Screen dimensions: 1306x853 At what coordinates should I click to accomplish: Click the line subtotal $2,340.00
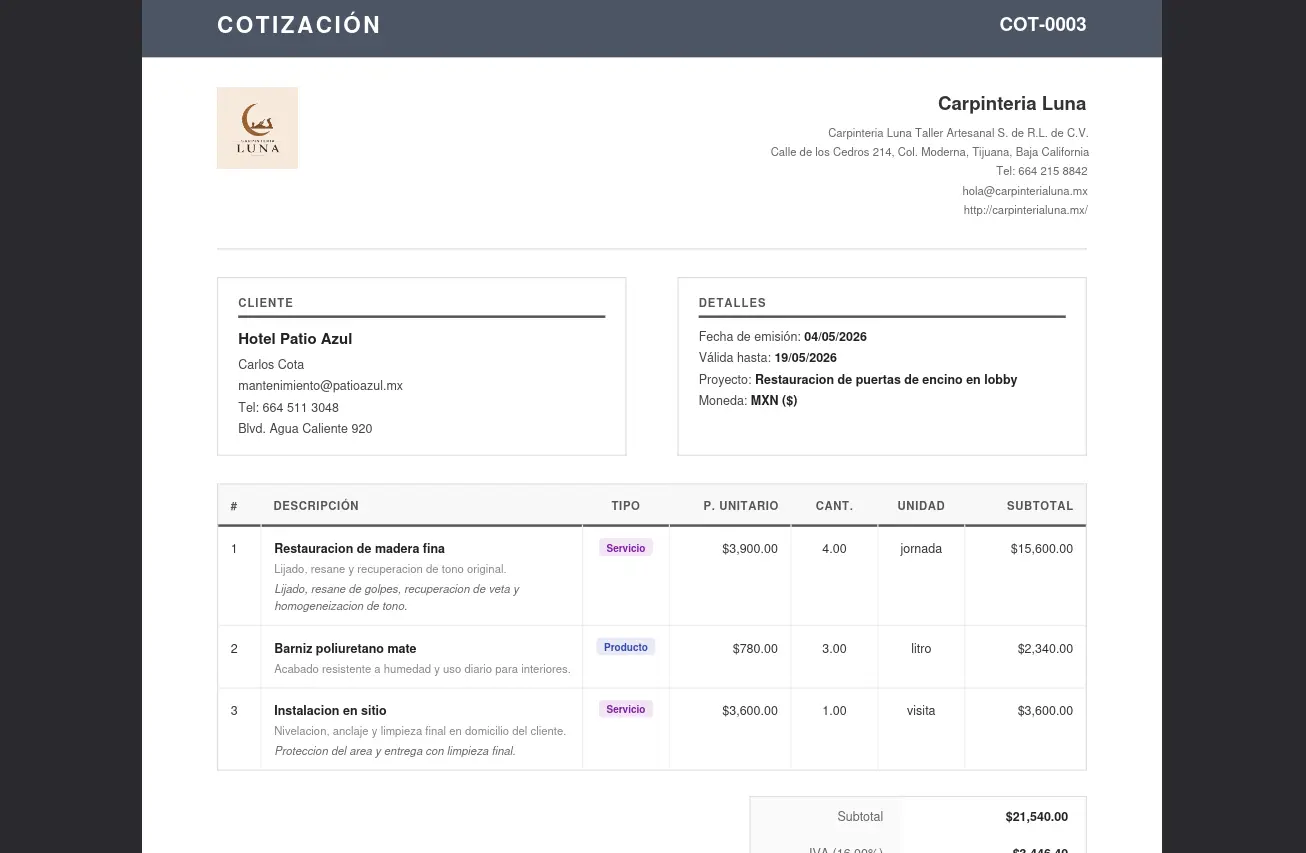click(x=1046, y=649)
